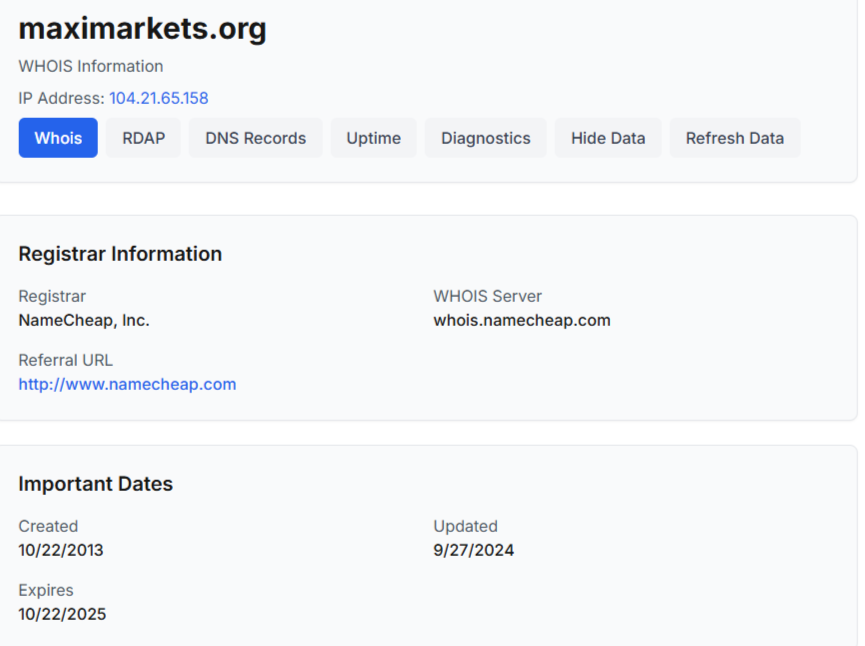Click the Important Dates section heading

pyautogui.click(x=95, y=484)
